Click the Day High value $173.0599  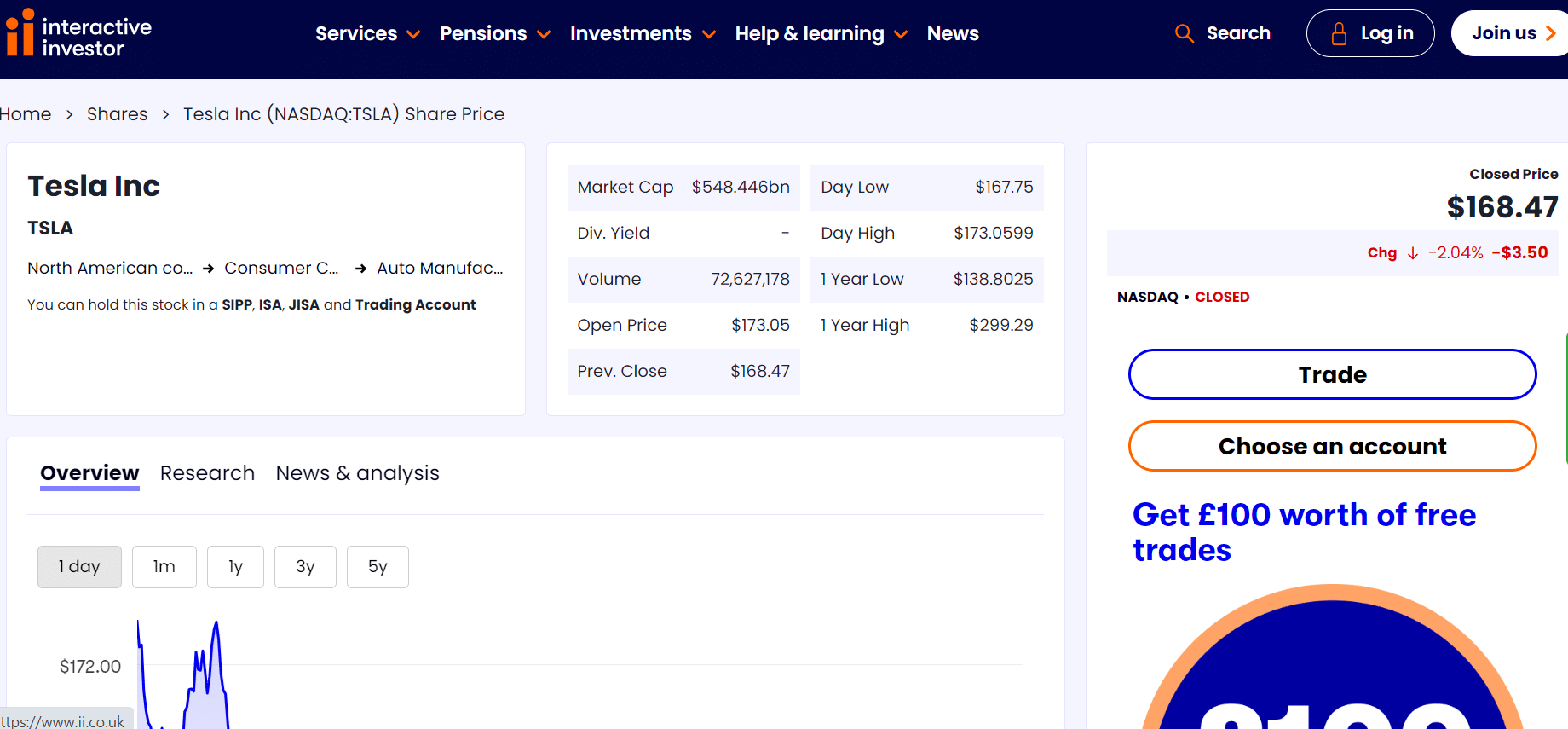click(993, 233)
